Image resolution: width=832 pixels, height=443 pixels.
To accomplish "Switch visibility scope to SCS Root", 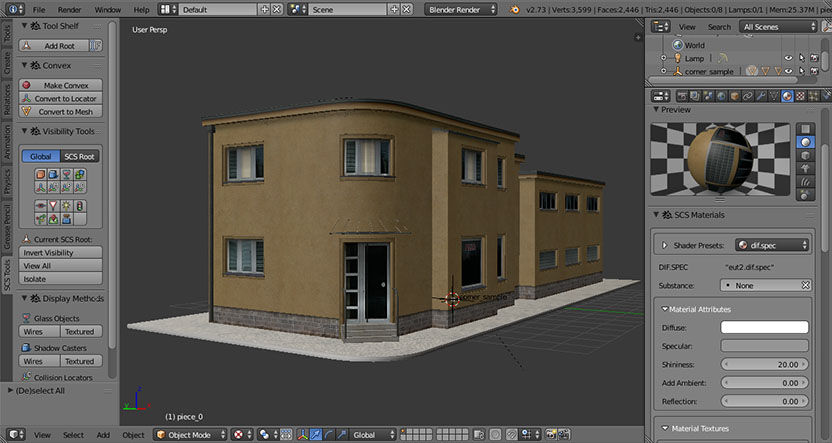I will coord(79,157).
